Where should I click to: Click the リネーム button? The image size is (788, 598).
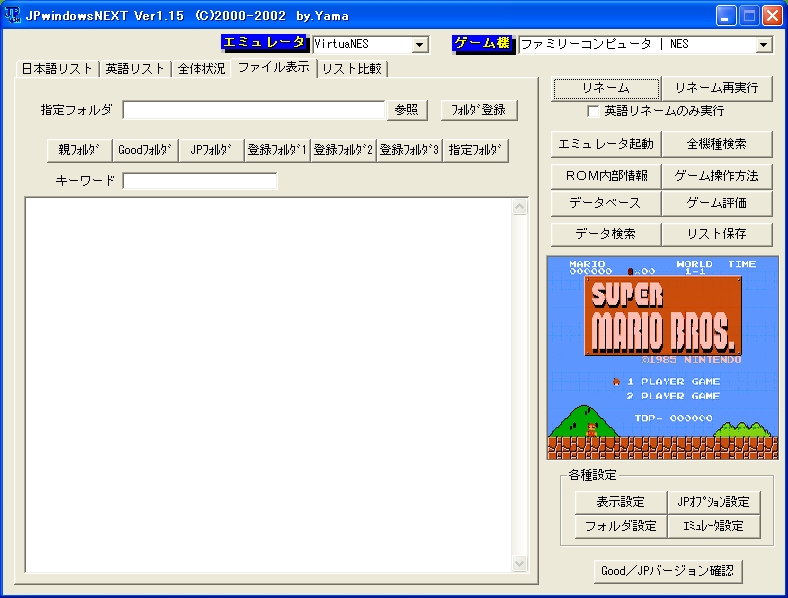click(606, 88)
